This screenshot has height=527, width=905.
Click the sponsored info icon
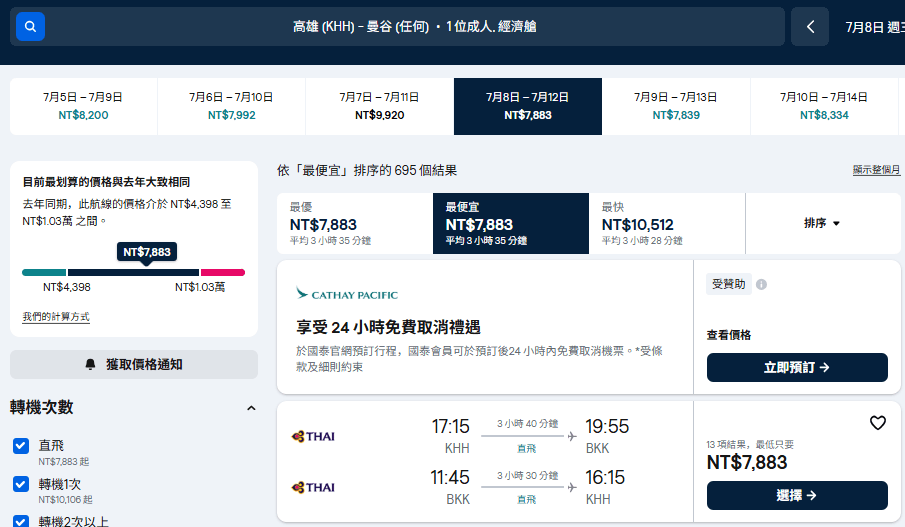click(x=761, y=285)
